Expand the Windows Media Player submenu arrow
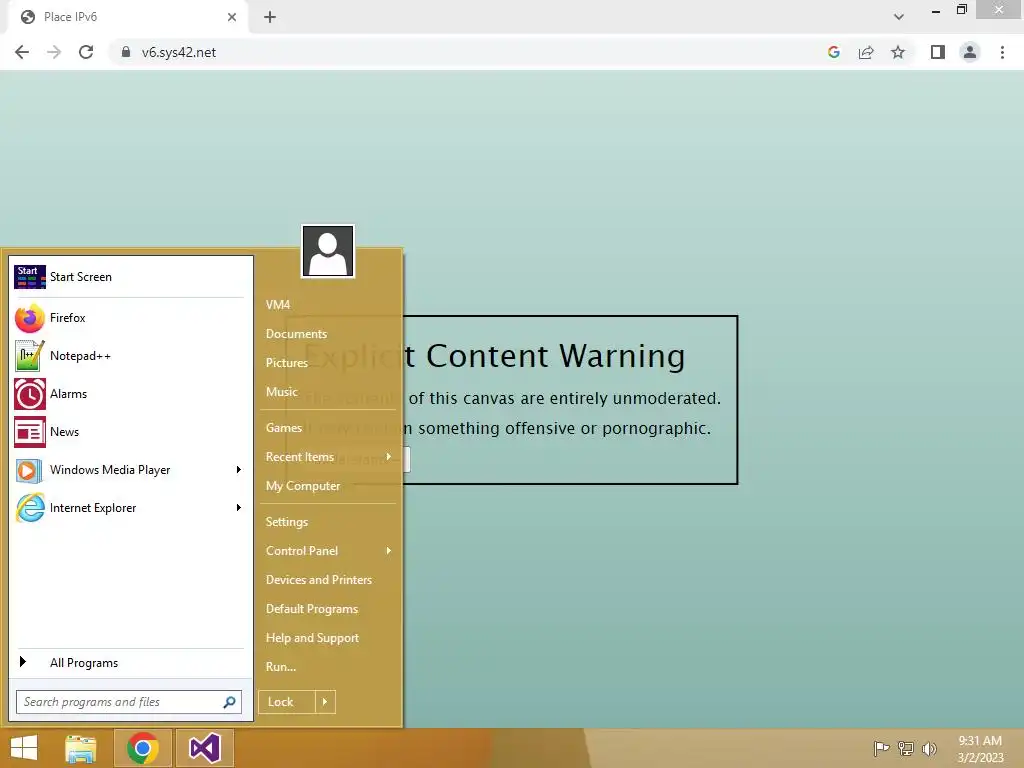Screen dimensions: 1024x768 tap(238, 470)
